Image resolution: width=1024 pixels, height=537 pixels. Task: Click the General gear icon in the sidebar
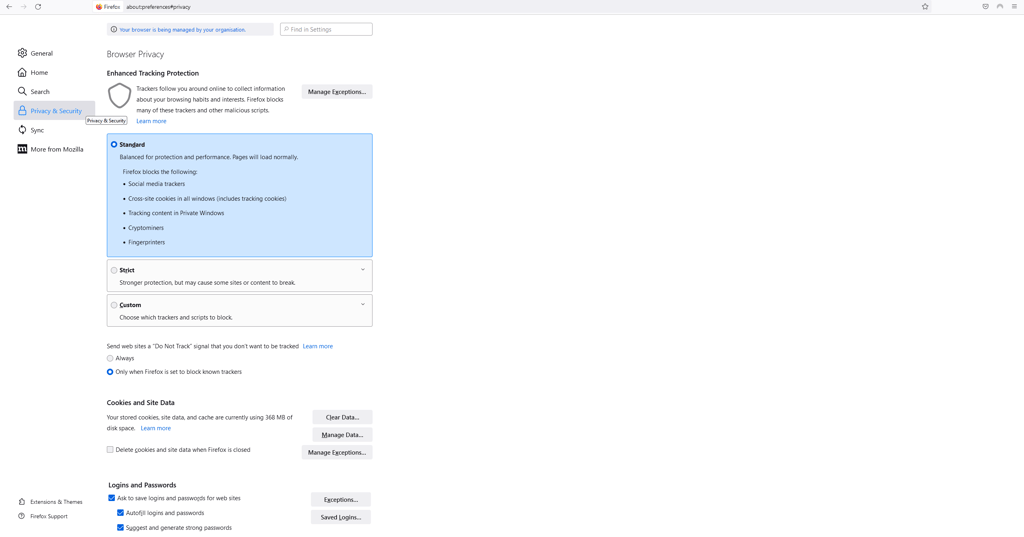tap(22, 53)
